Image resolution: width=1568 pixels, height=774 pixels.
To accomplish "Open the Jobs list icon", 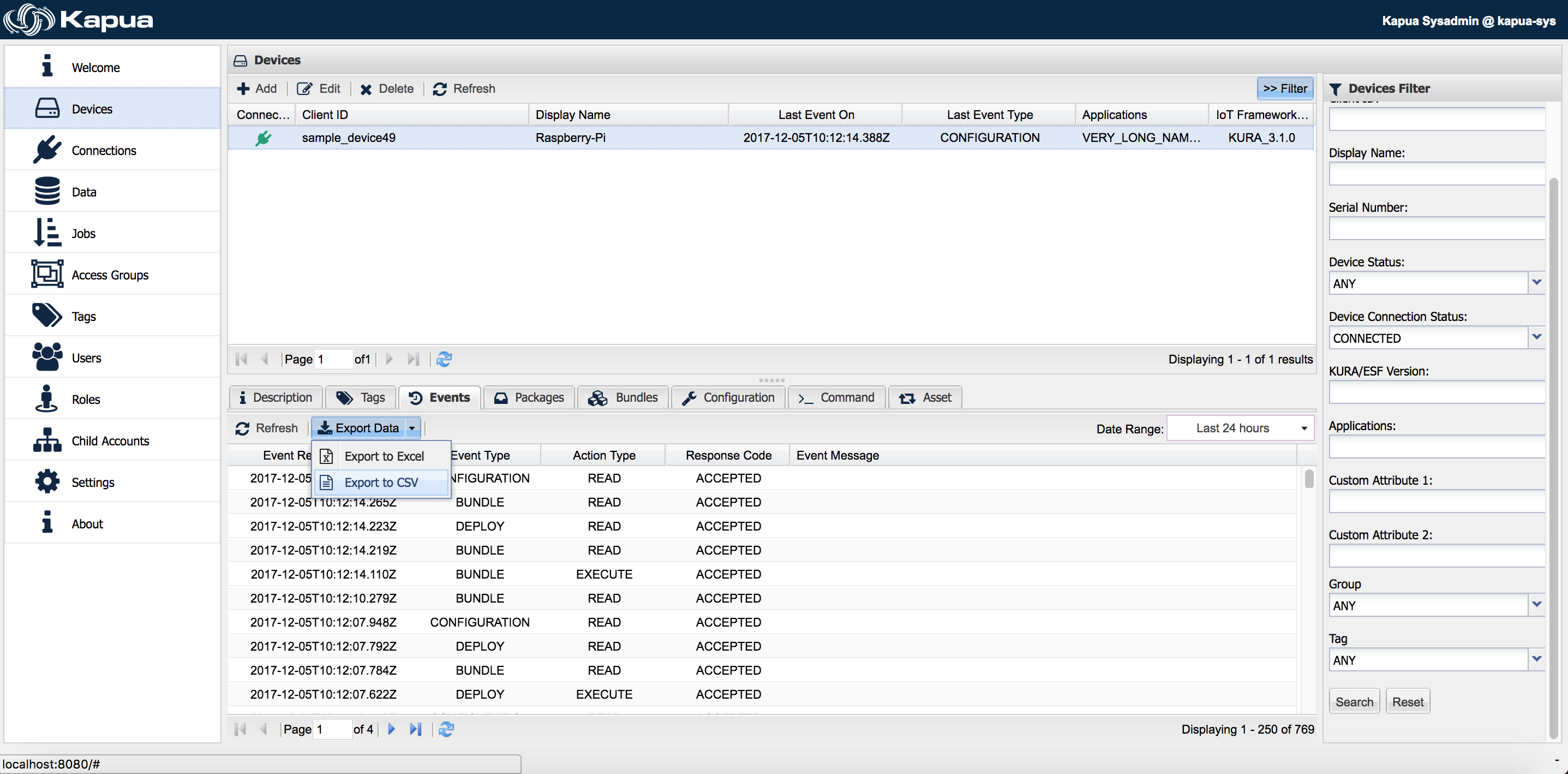I will click(x=47, y=233).
